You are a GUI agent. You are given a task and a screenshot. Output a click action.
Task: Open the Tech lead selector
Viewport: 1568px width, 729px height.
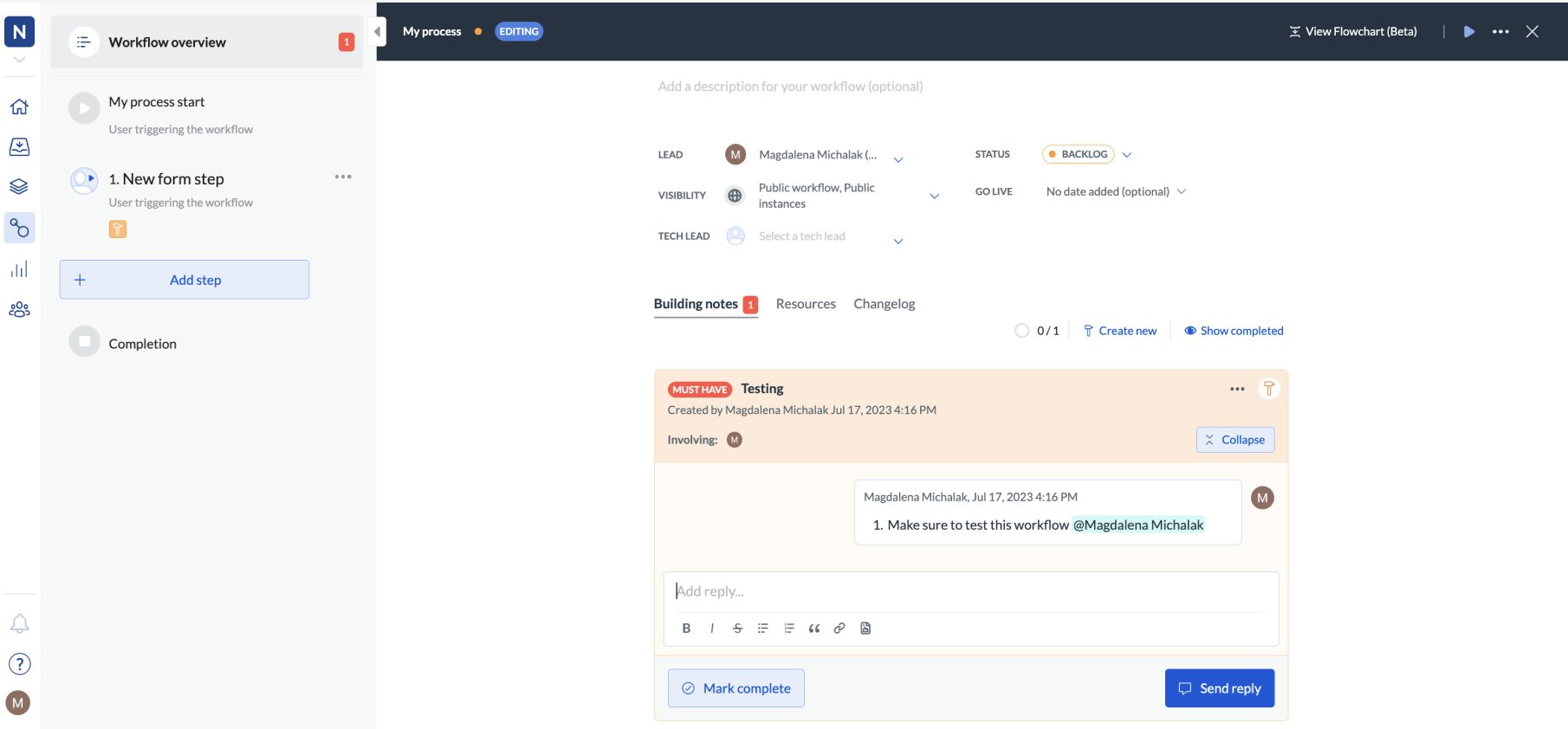814,236
